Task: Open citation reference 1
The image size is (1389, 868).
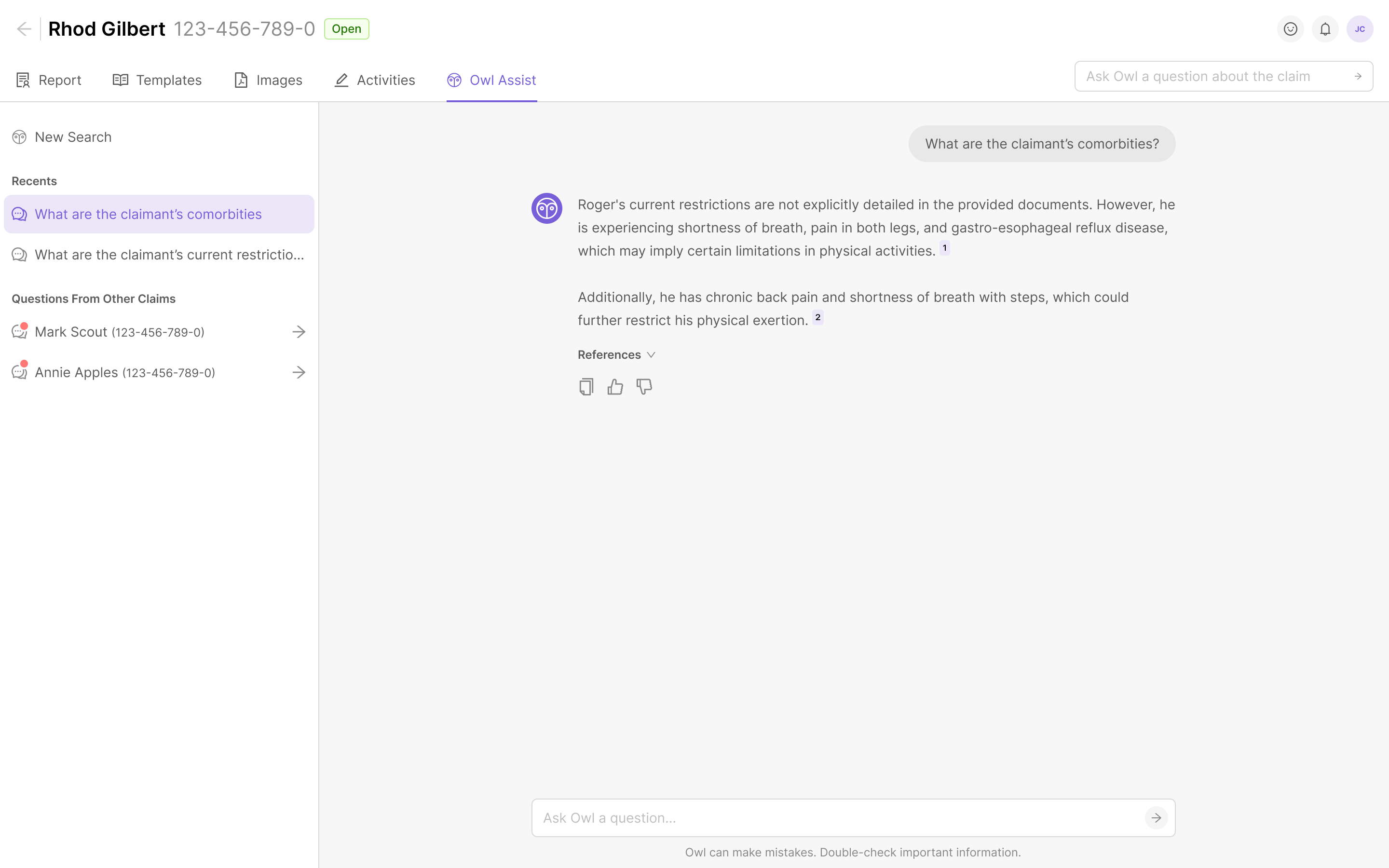Action: tap(944, 248)
